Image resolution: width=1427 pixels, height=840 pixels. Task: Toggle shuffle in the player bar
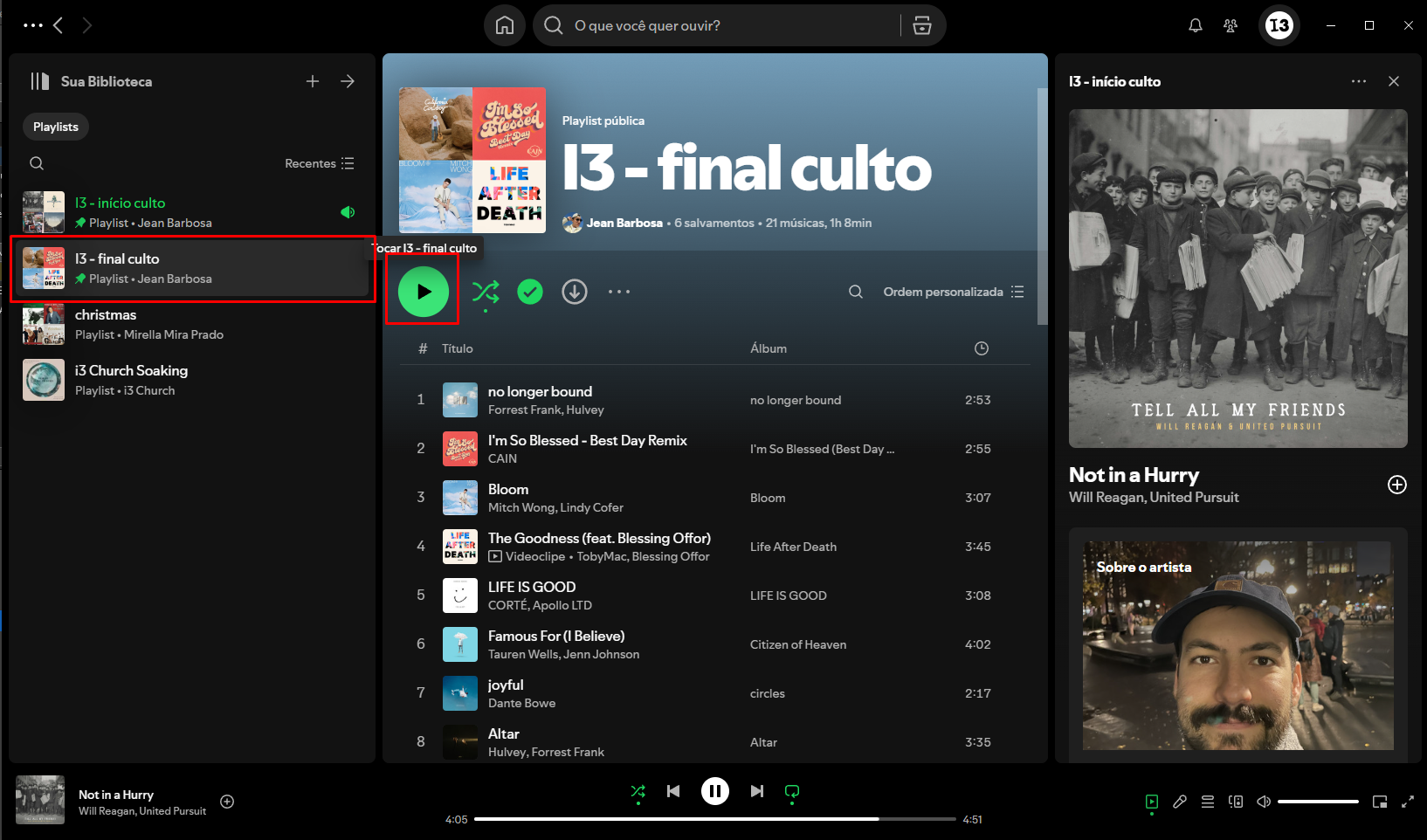[638, 792]
